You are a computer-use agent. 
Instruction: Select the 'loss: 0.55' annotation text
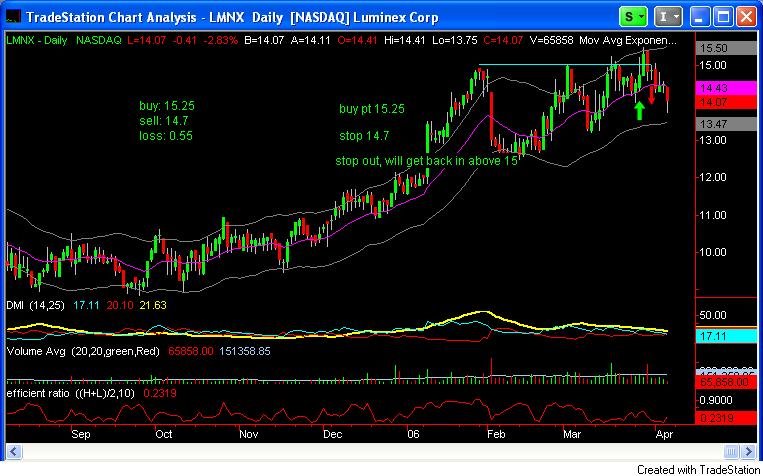(165, 136)
